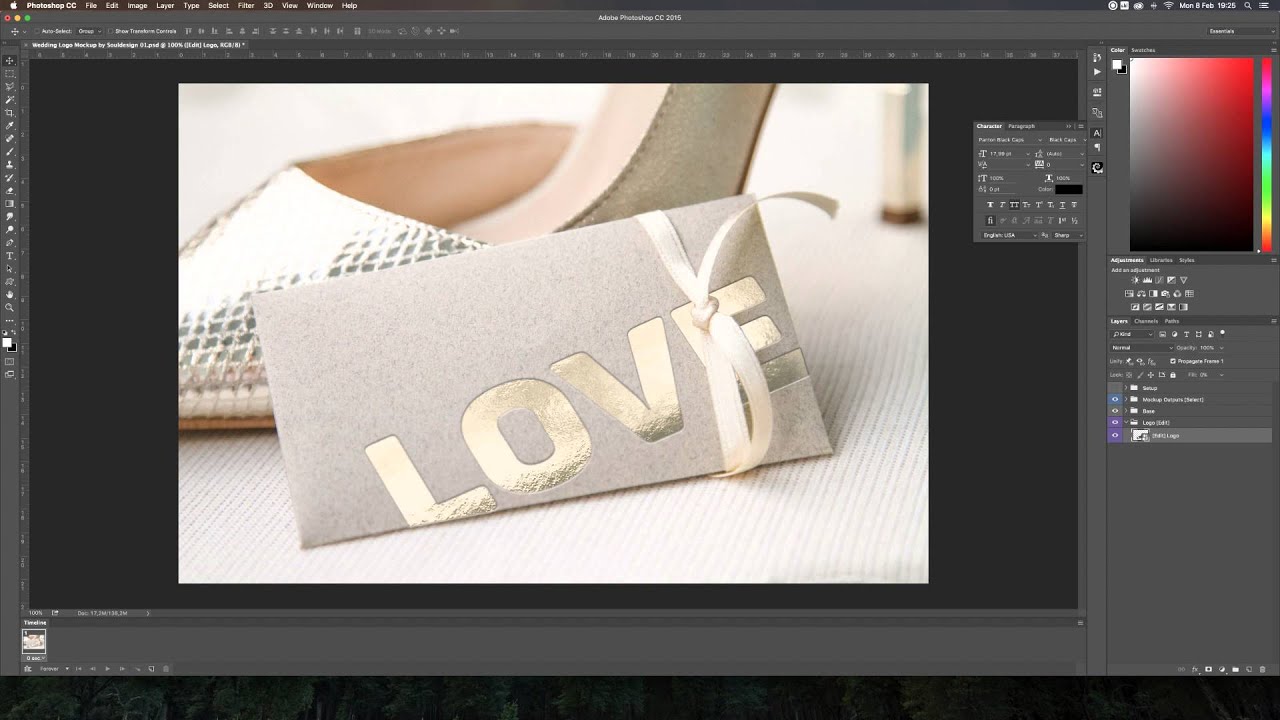The image size is (1280, 720).
Task: Switch to the Channels tab
Action: tap(1146, 321)
